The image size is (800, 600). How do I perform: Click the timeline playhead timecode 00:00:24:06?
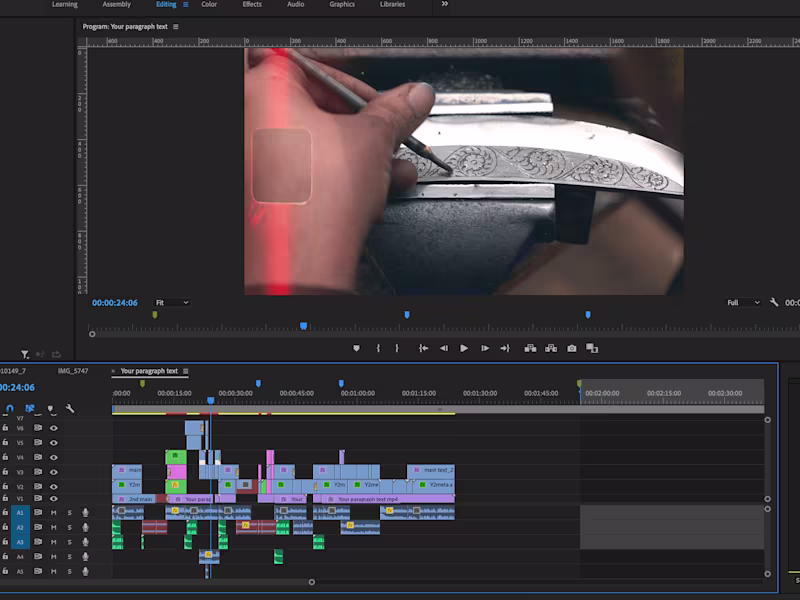17,388
